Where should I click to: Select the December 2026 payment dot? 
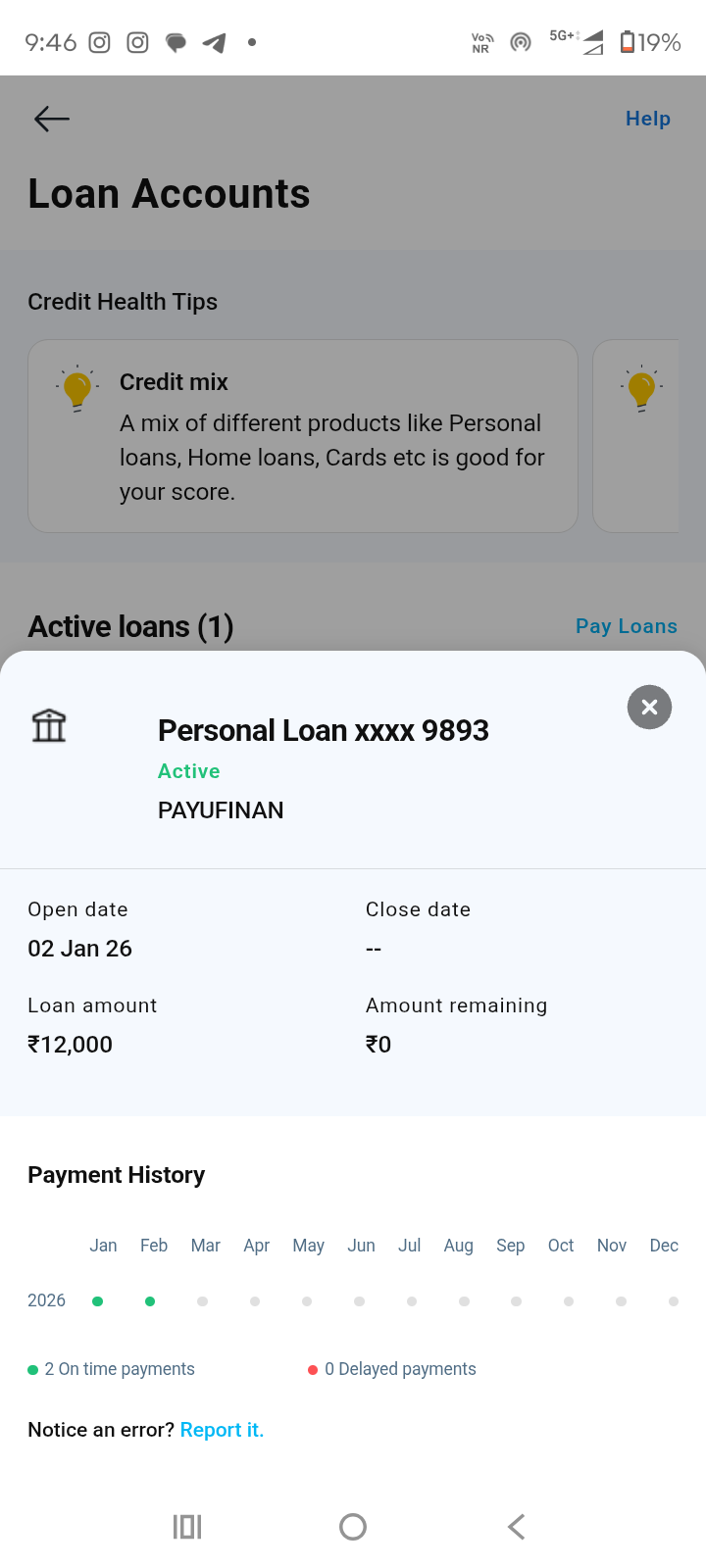pyautogui.click(x=673, y=1301)
